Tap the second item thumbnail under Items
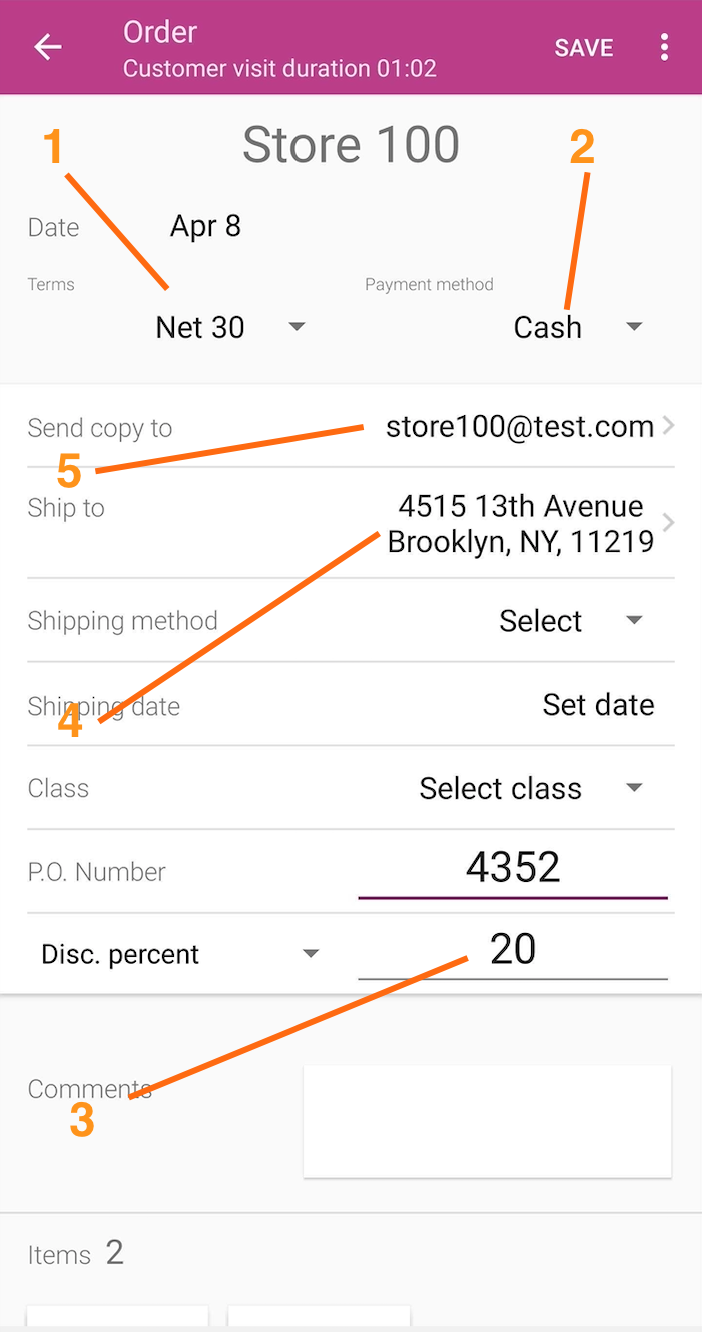The height and width of the screenshot is (1332, 702). (319, 1317)
